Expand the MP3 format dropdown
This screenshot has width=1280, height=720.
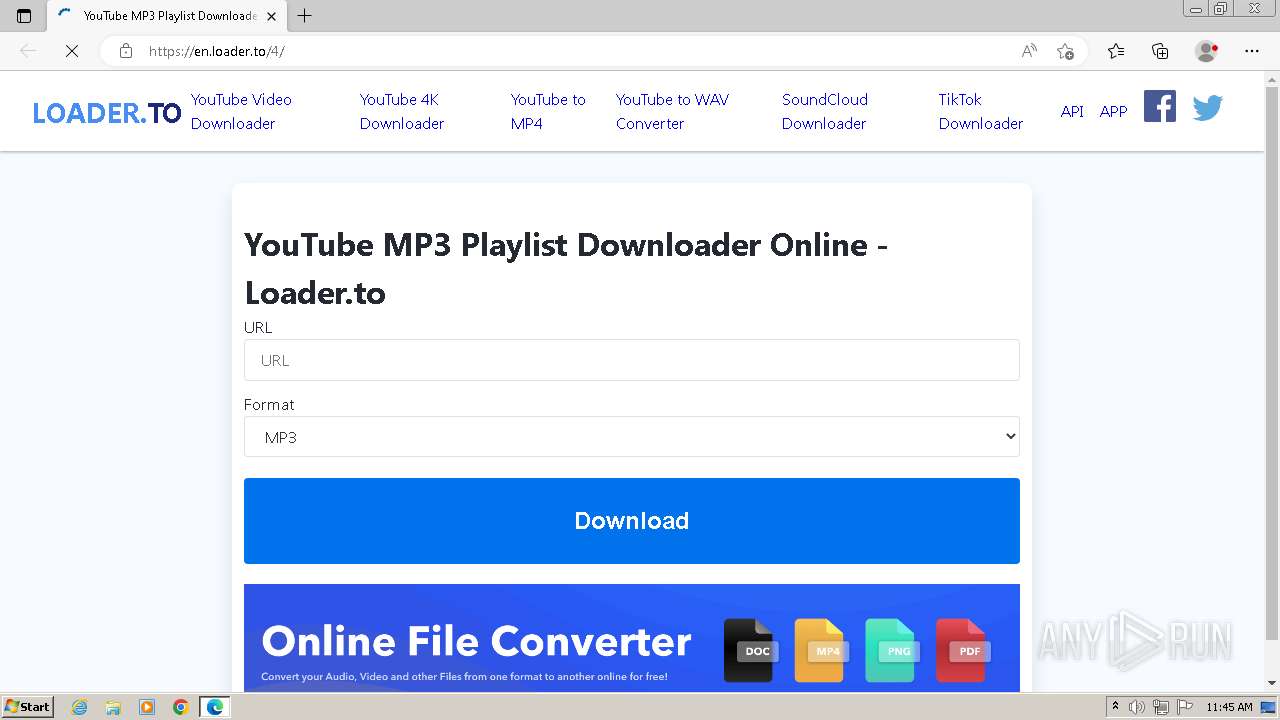(x=632, y=437)
